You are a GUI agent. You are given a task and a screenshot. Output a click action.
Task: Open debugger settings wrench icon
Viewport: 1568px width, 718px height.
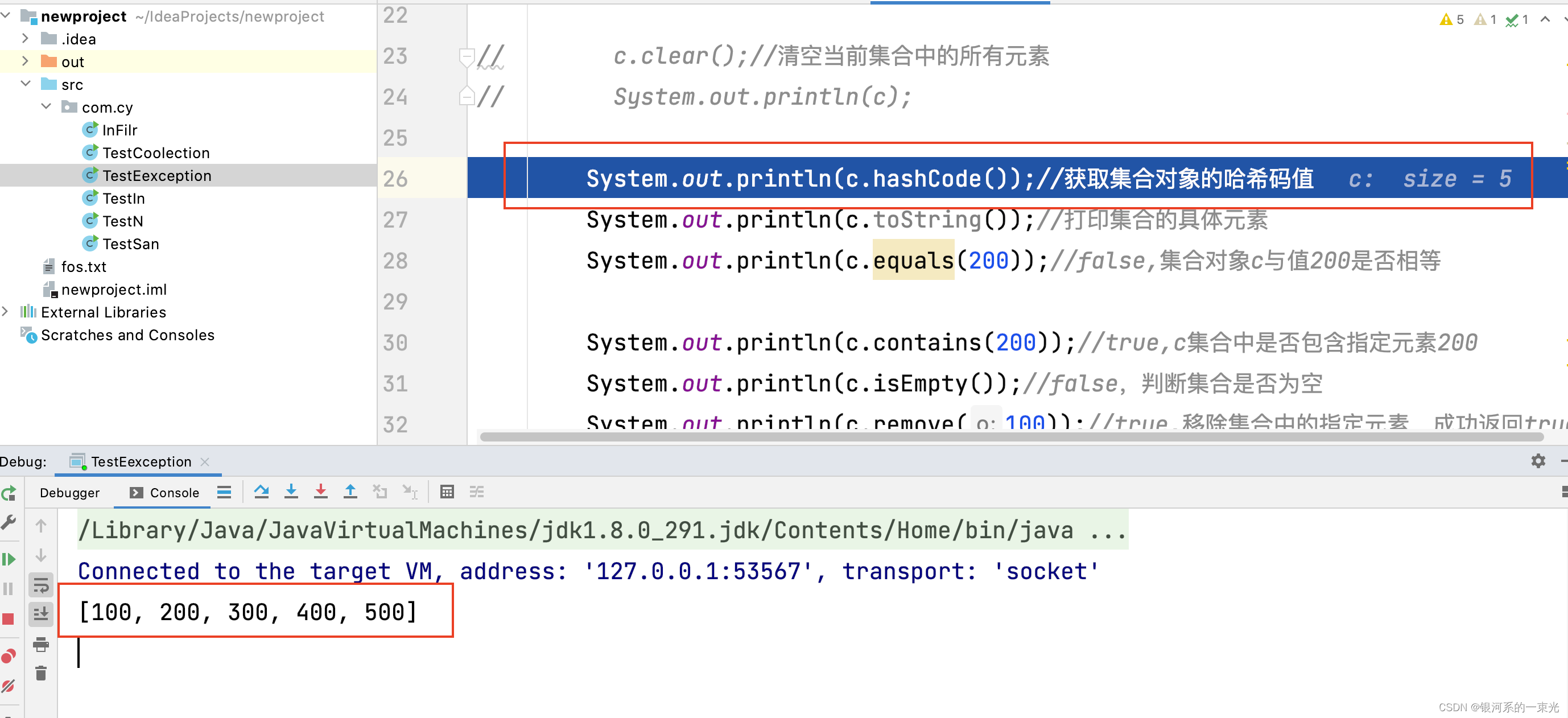coord(9,522)
